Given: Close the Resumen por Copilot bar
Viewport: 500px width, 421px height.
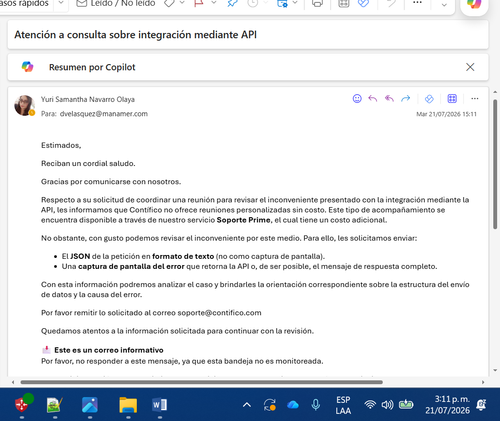Looking at the screenshot, I should click(x=470, y=67).
